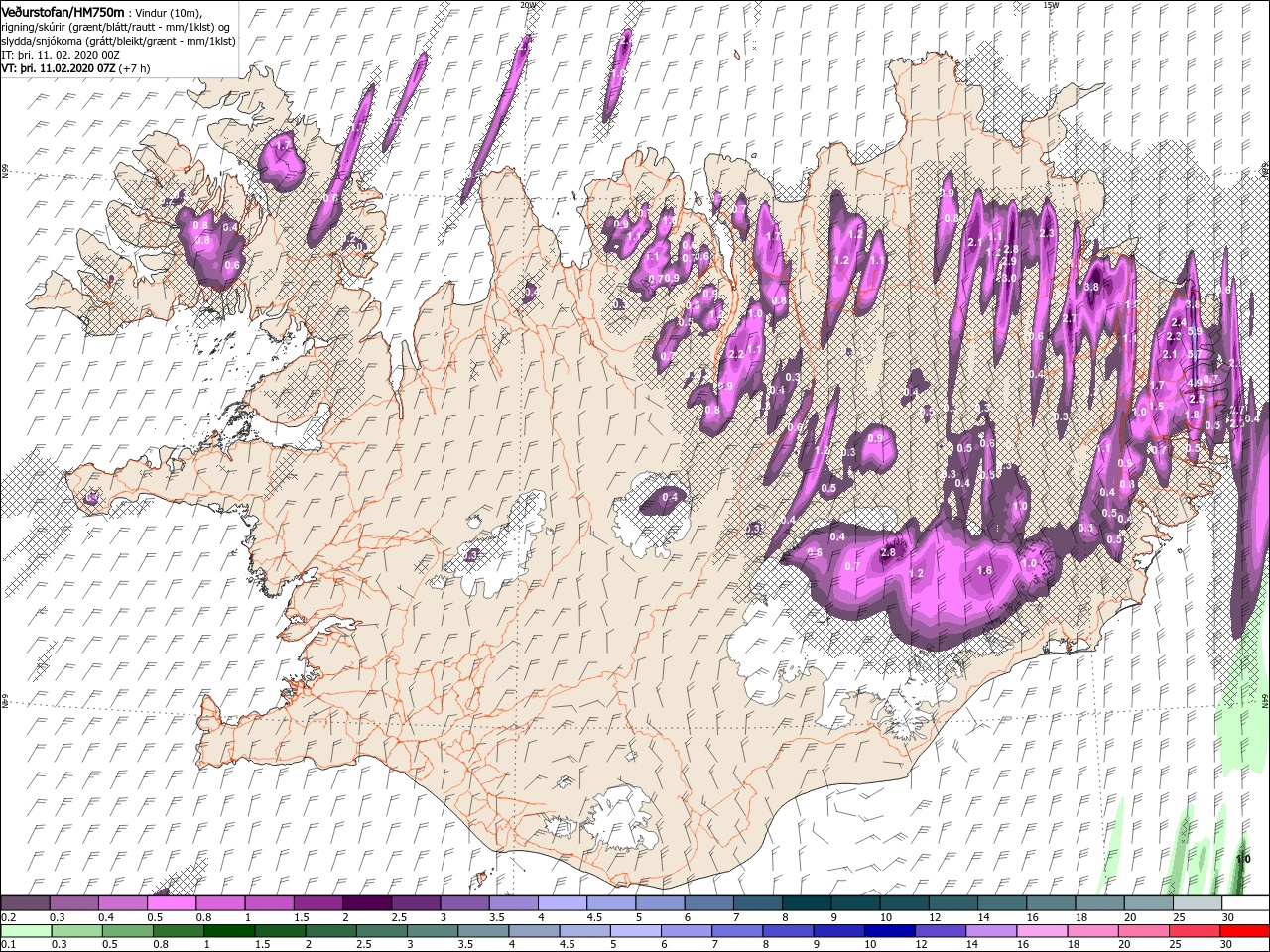
Task: Pick the dark teal snow swatch between 8 and 9
Action: point(807,903)
